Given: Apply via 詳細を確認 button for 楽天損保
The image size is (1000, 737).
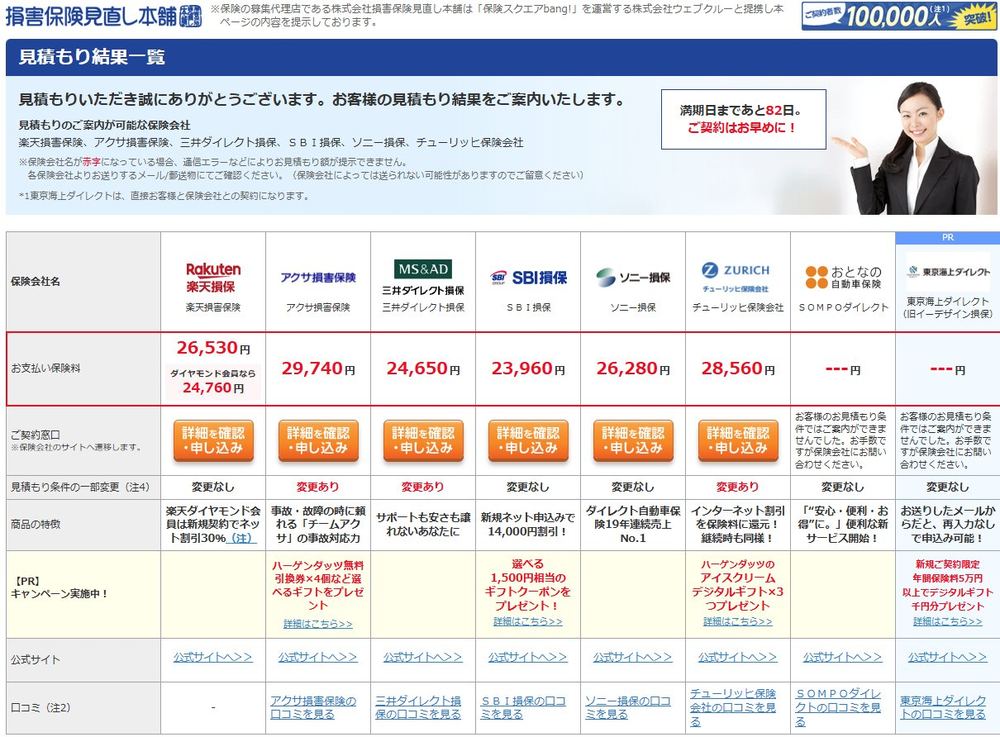Looking at the screenshot, I should (x=213, y=441).
